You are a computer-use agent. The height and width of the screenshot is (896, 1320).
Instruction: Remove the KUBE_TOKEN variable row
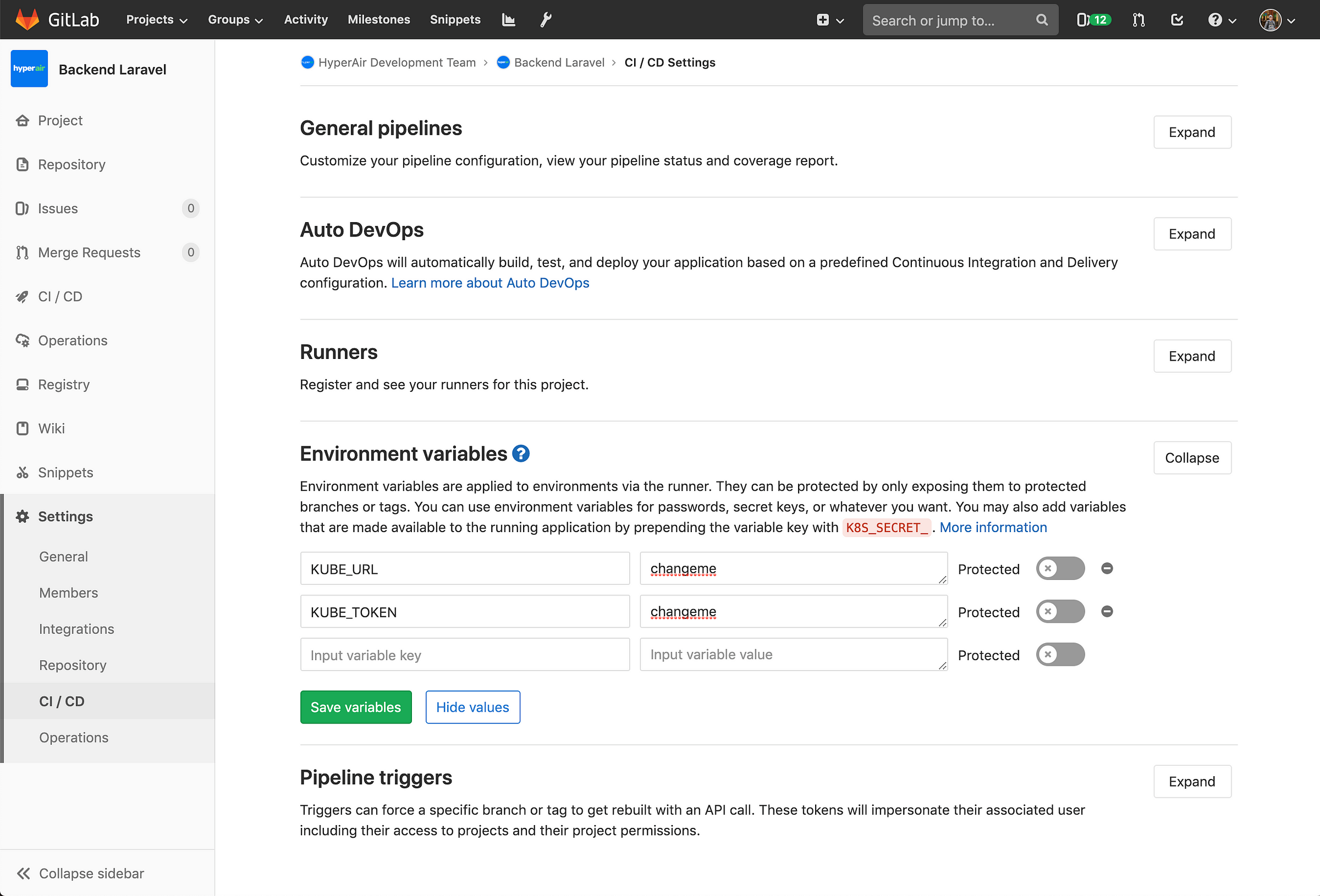1107,611
